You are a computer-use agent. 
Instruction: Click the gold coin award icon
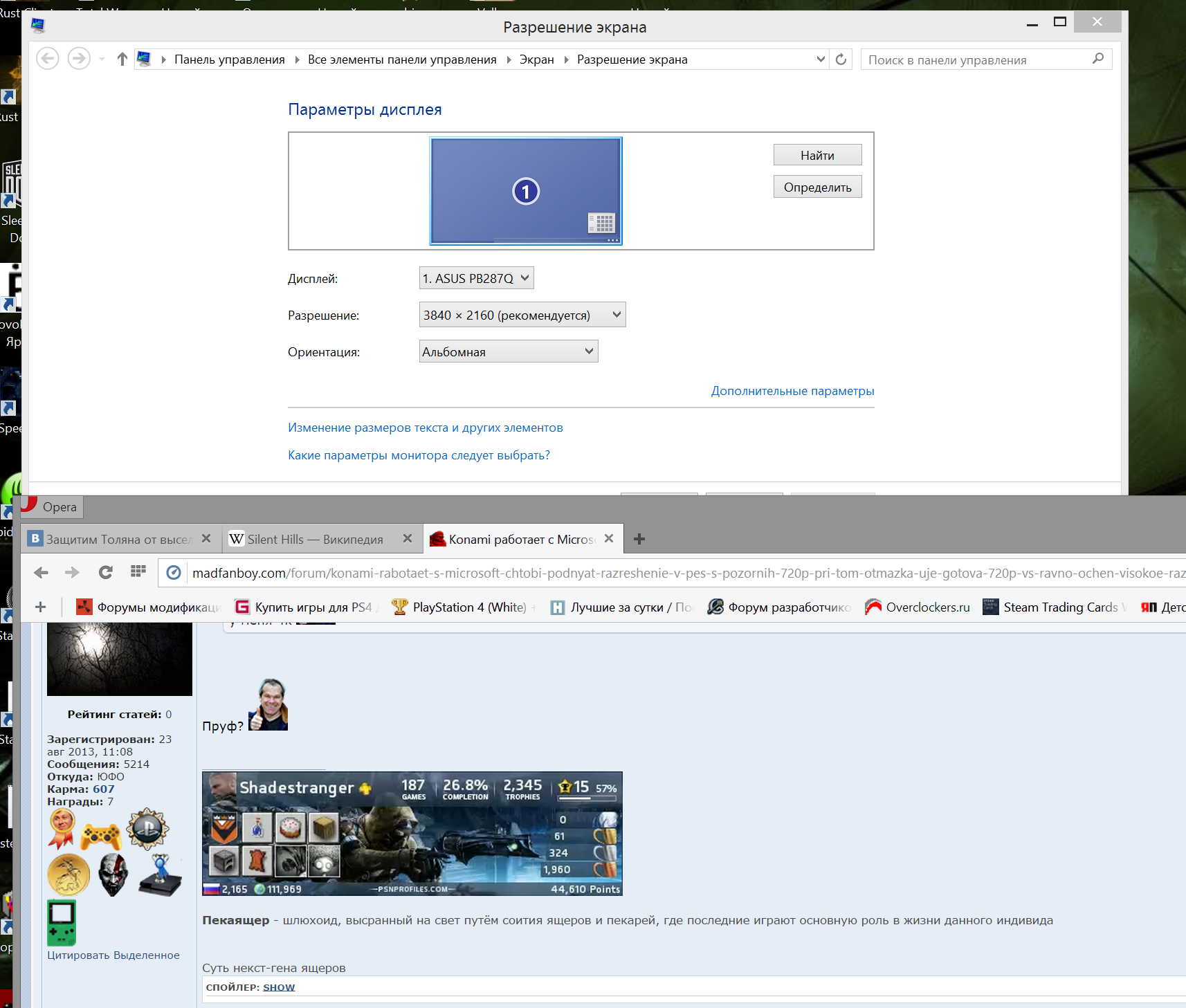pos(69,874)
